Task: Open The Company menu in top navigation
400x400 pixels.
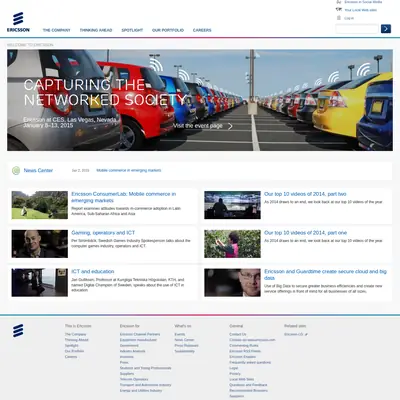Action: coord(57,30)
